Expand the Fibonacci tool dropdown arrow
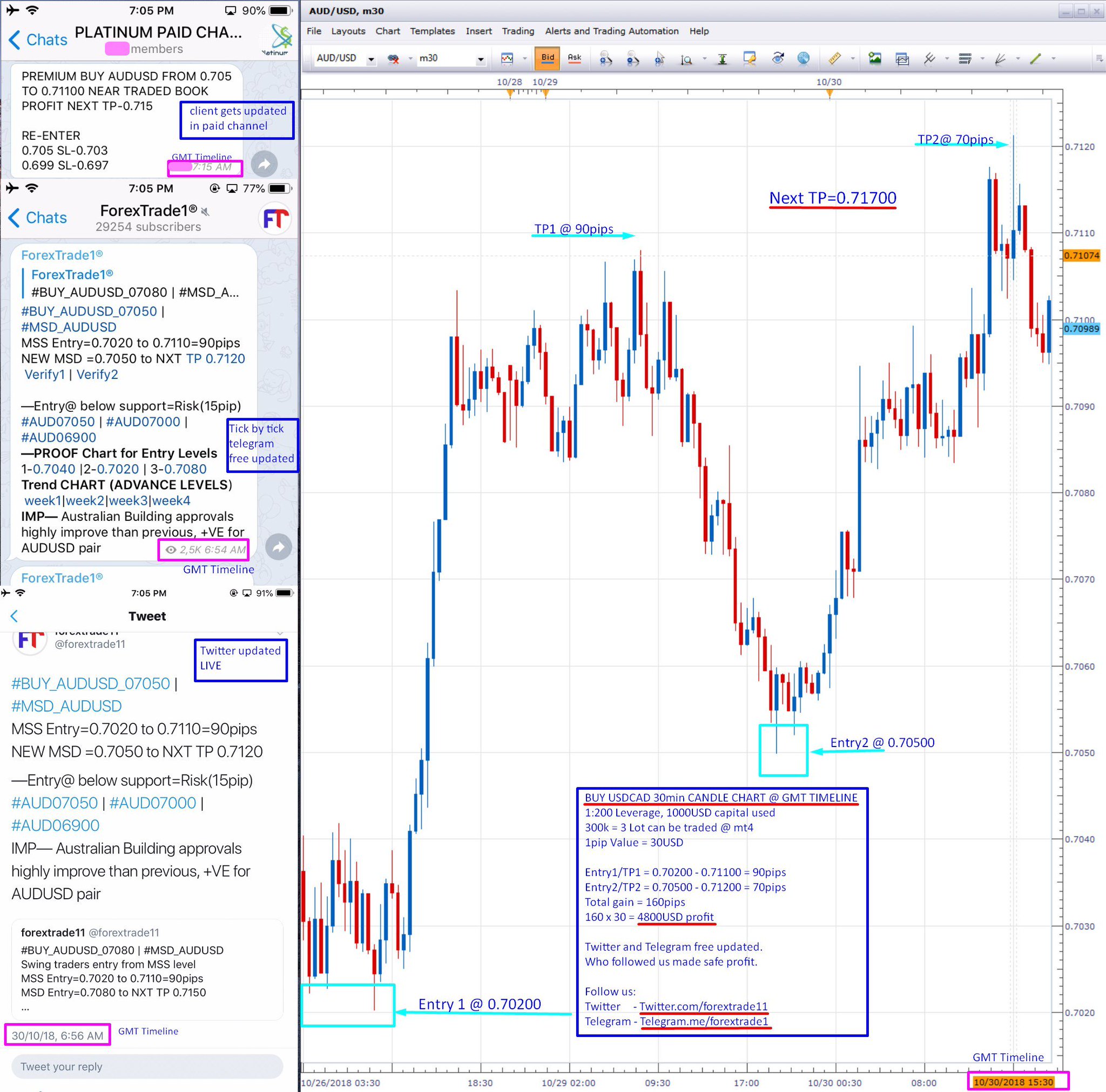This screenshot has width=1106, height=1092. pyautogui.click(x=982, y=58)
